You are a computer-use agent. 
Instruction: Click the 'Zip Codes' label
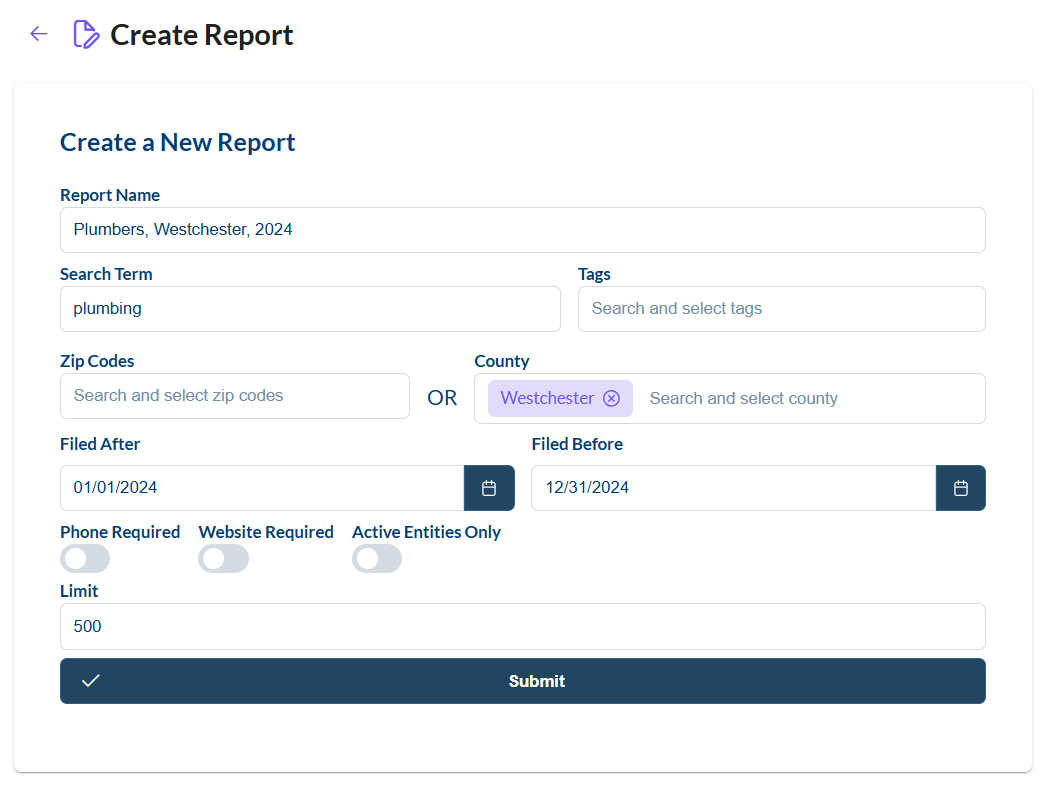pos(97,361)
